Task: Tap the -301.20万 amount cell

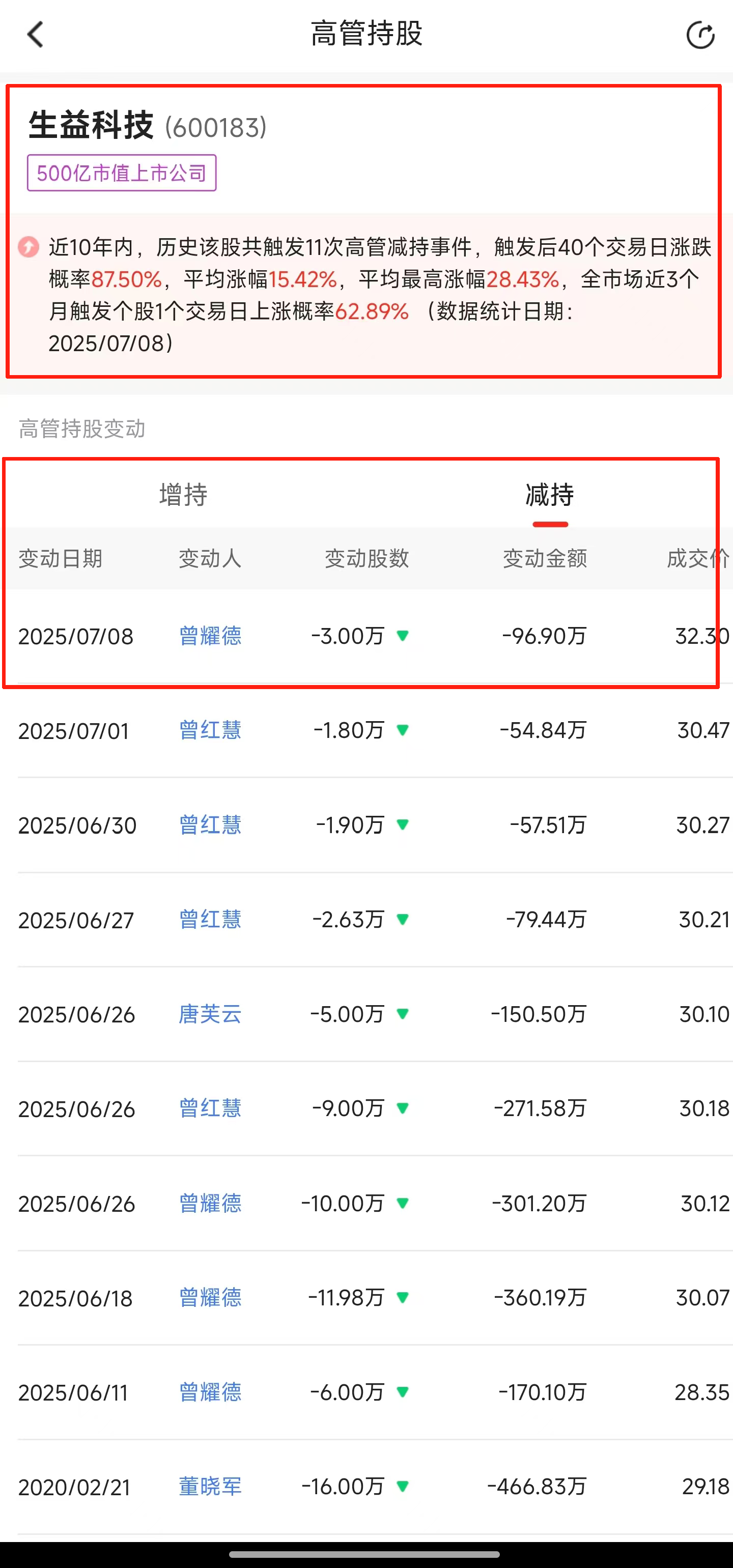Action: (x=540, y=1203)
